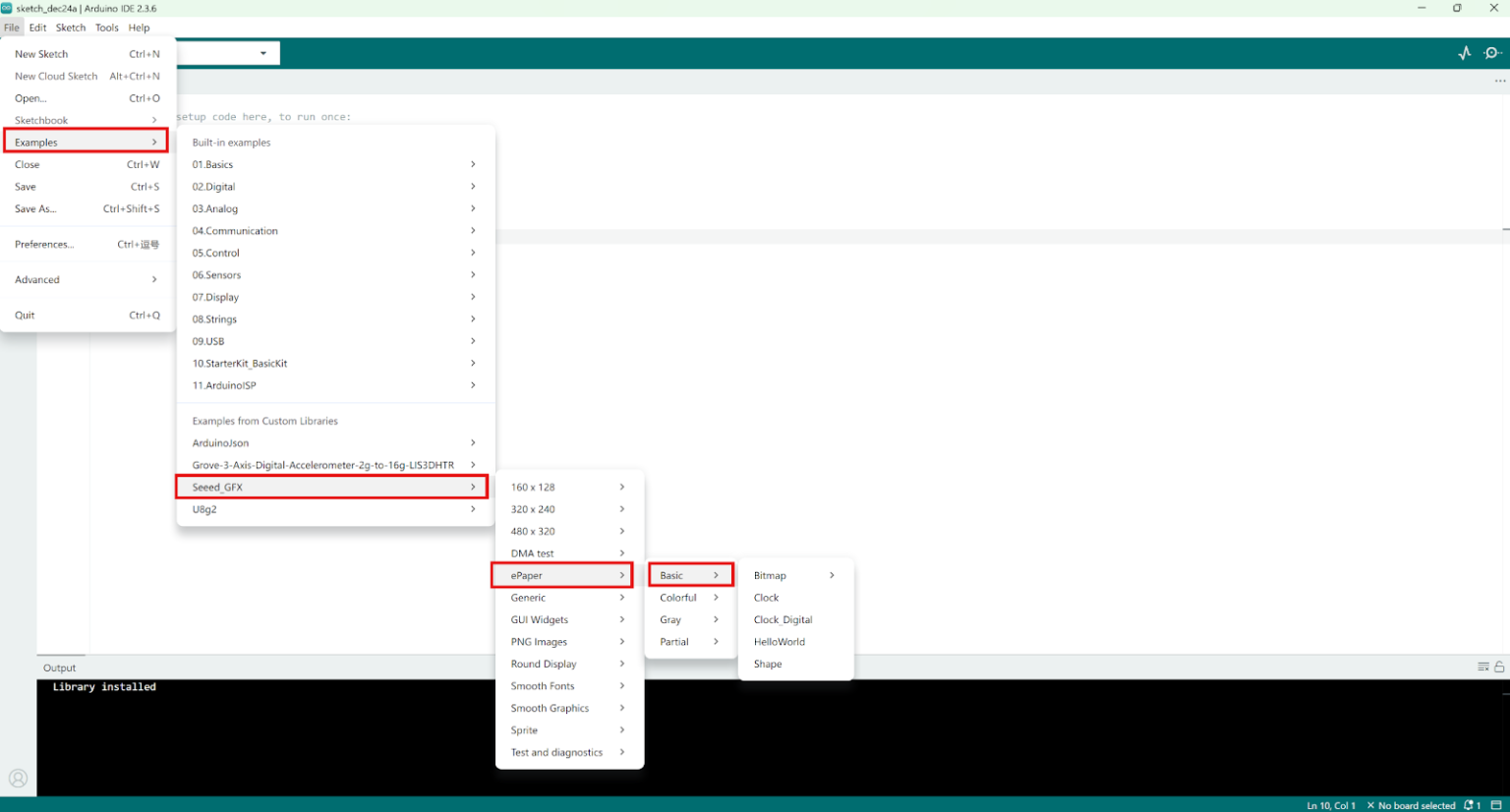Screen dimensions: 1510x812
Task: Open the Sketch menu
Action: point(71,28)
